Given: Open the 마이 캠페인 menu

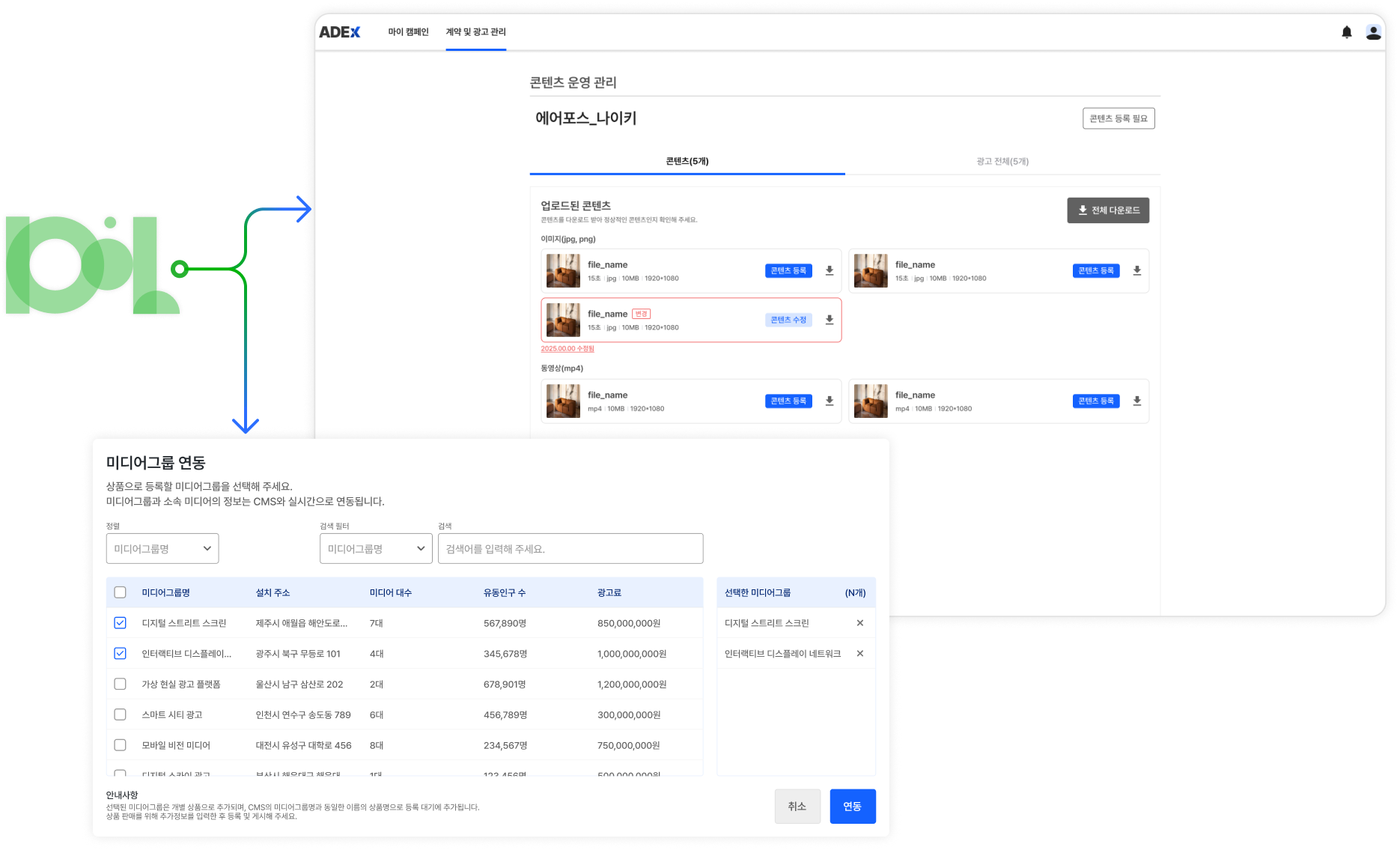Looking at the screenshot, I should [408, 32].
